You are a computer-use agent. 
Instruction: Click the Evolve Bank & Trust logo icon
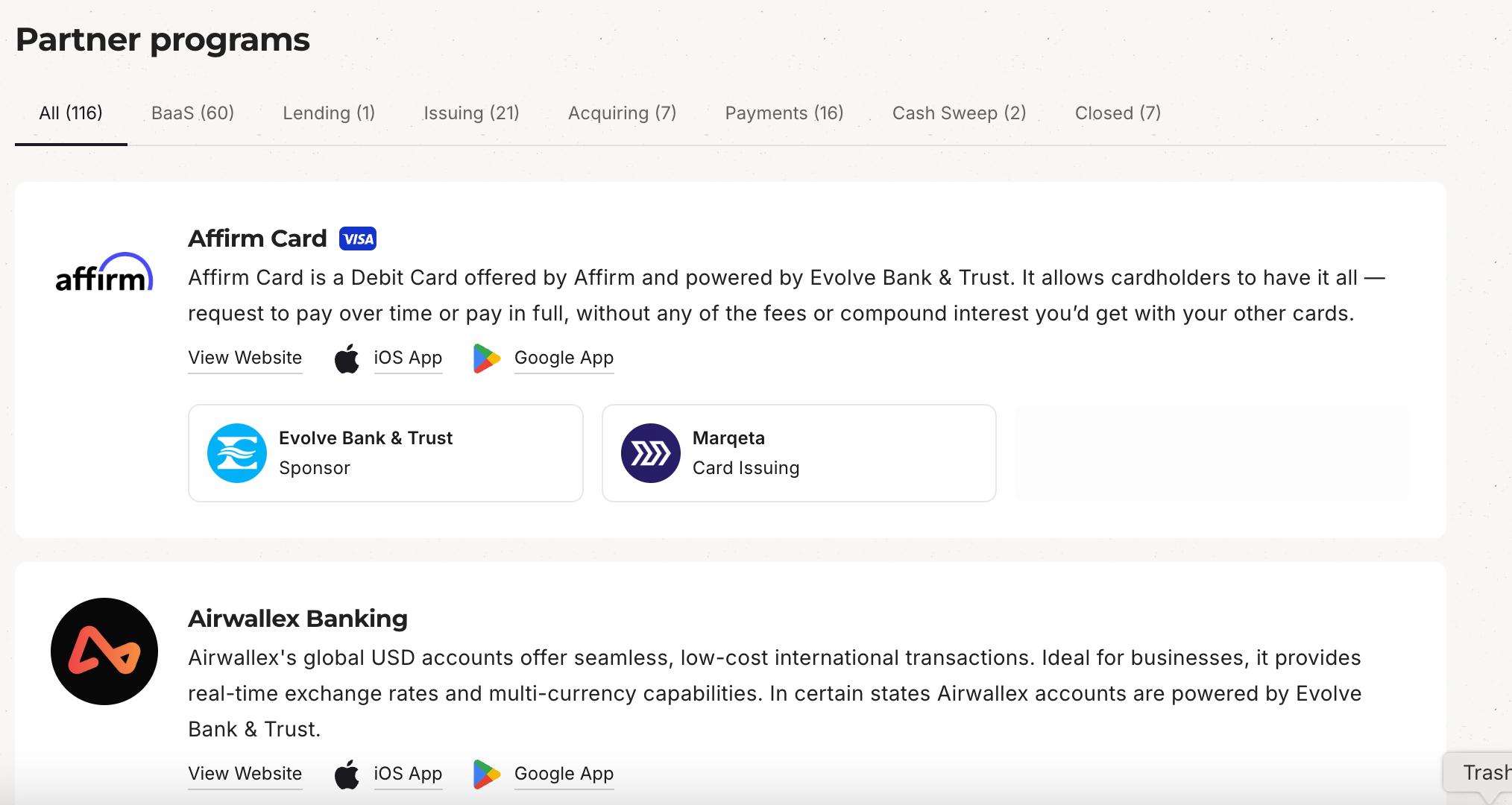click(237, 453)
